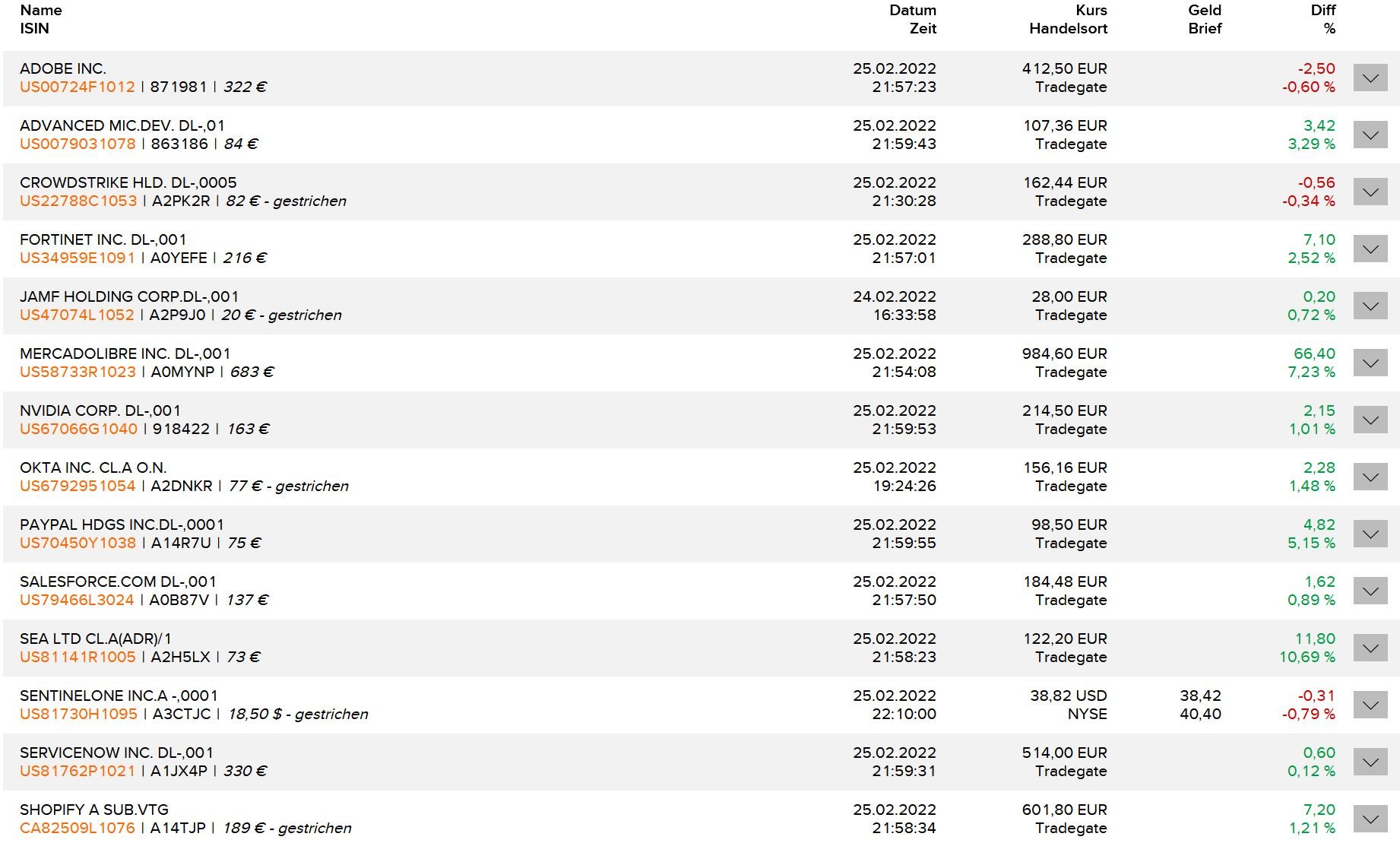
Task: Click the SERVICENOW INC. DL-,001 name
Action: [x=116, y=753]
